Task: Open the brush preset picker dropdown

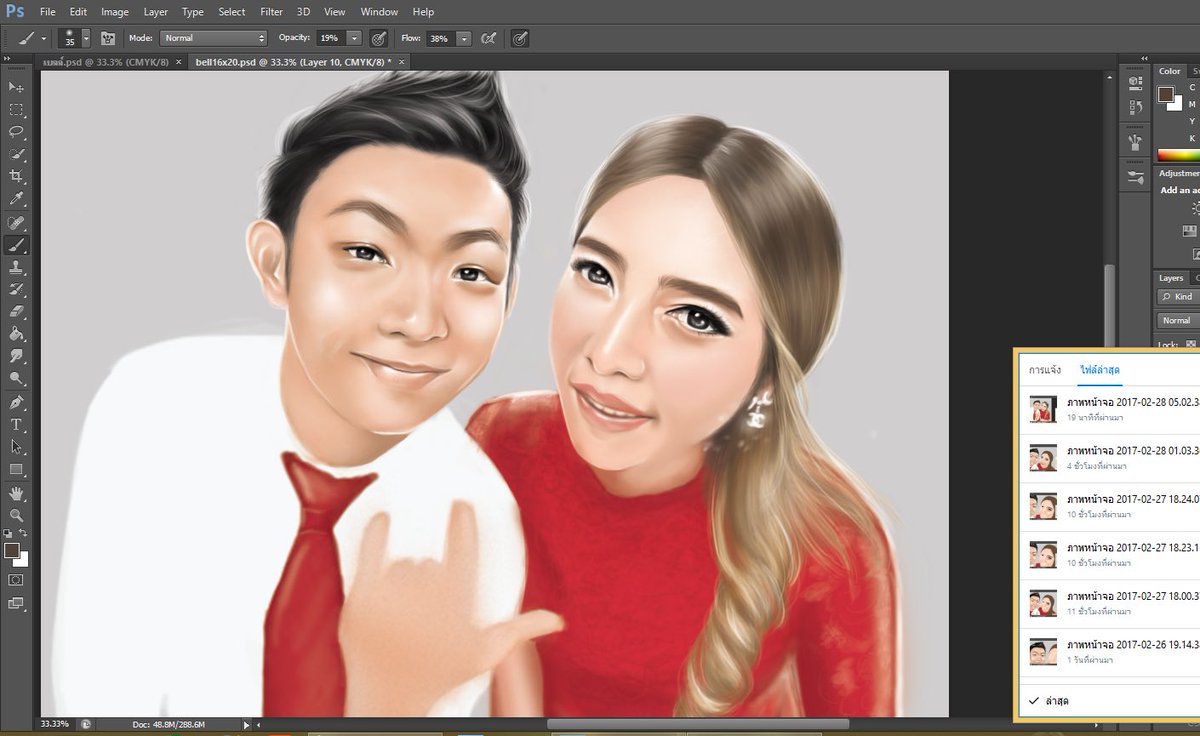Action: [x=86, y=38]
